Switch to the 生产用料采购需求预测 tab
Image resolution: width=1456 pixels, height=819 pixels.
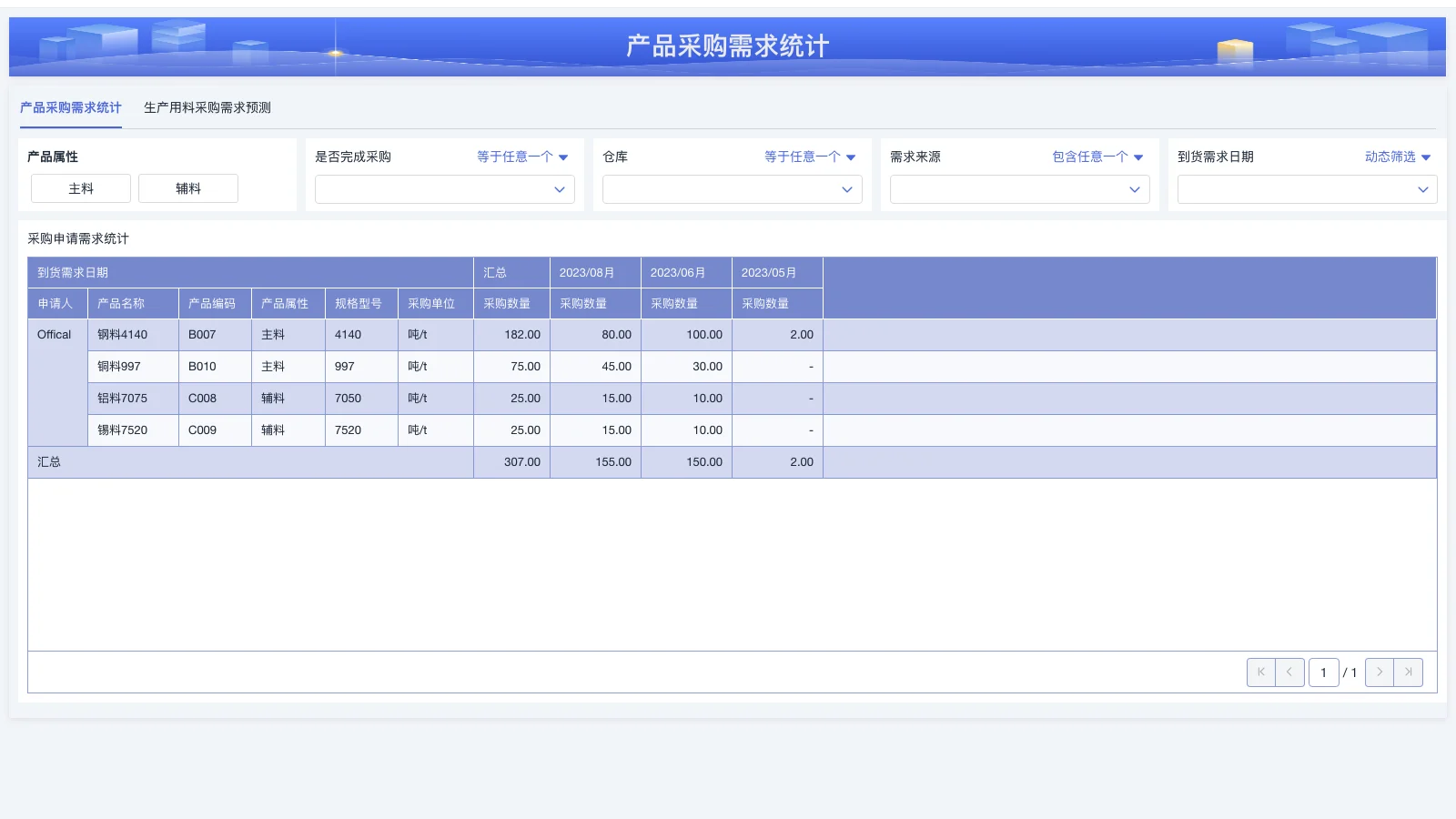tap(209, 107)
